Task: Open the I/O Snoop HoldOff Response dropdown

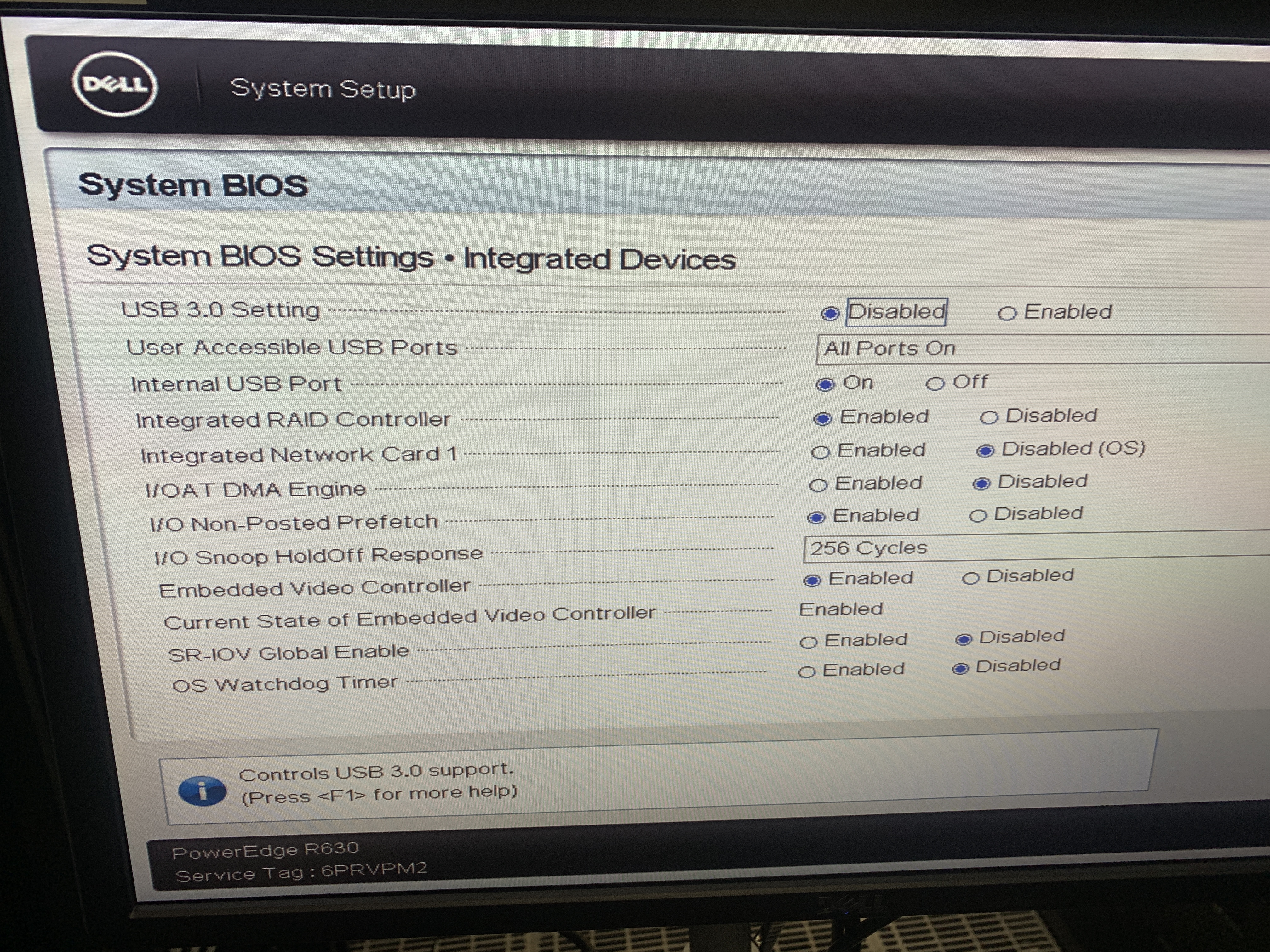Action: [x=1036, y=547]
